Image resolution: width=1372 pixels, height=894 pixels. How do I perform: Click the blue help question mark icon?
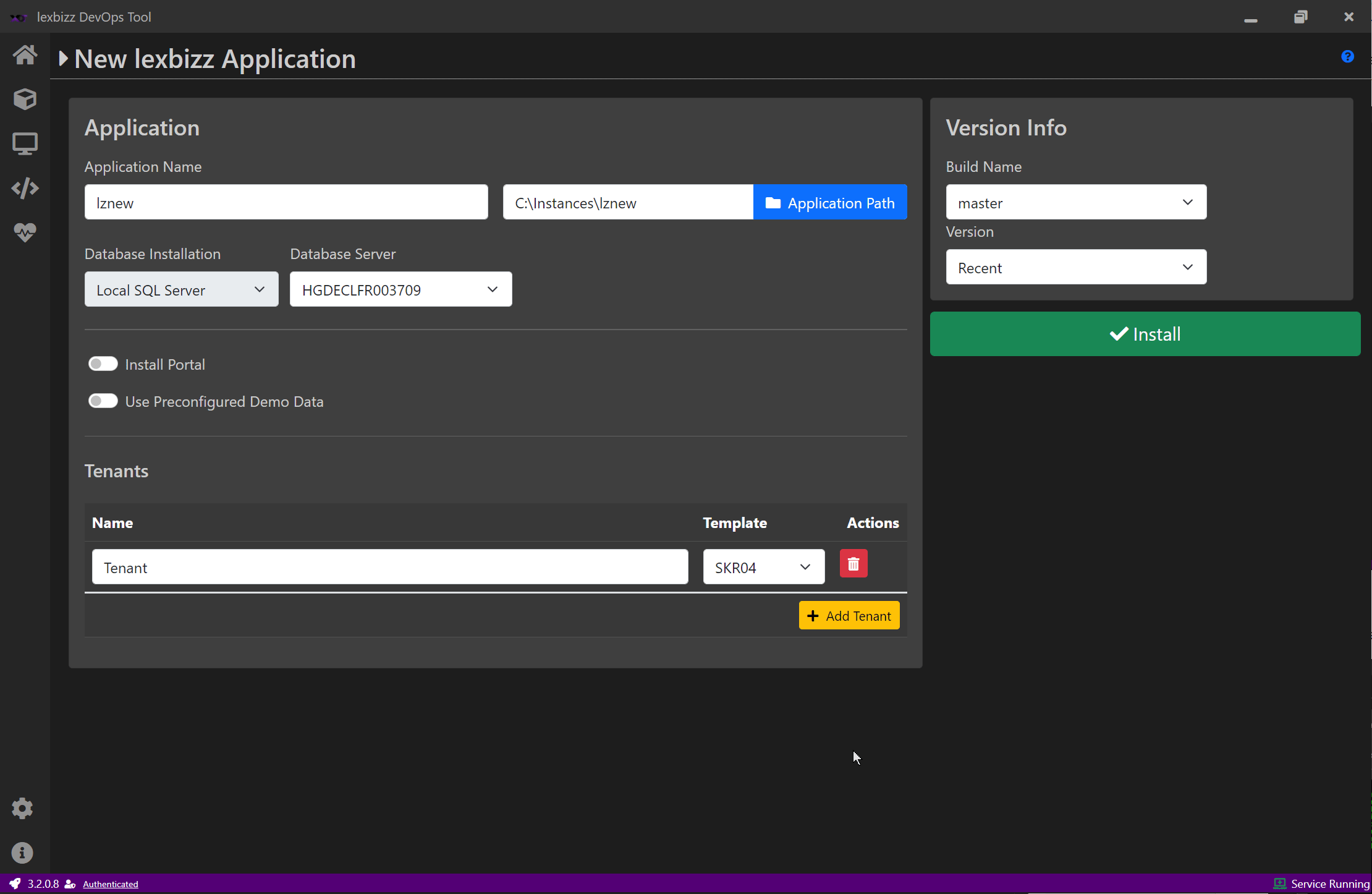pyautogui.click(x=1347, y=57)
